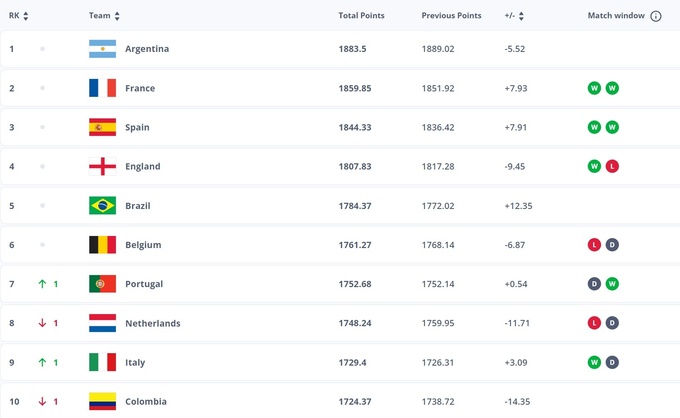
Task: Sort table by RK column arrows
Action: tap(26, 16)
